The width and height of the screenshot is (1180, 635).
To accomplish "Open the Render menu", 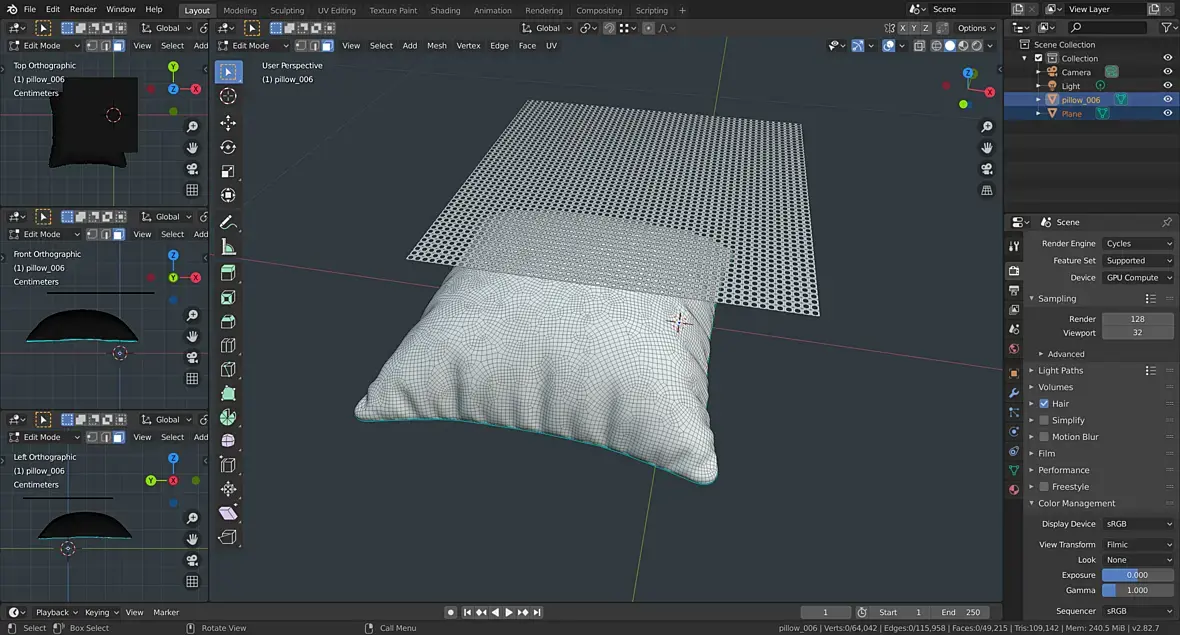I will (x=83, y=10).
